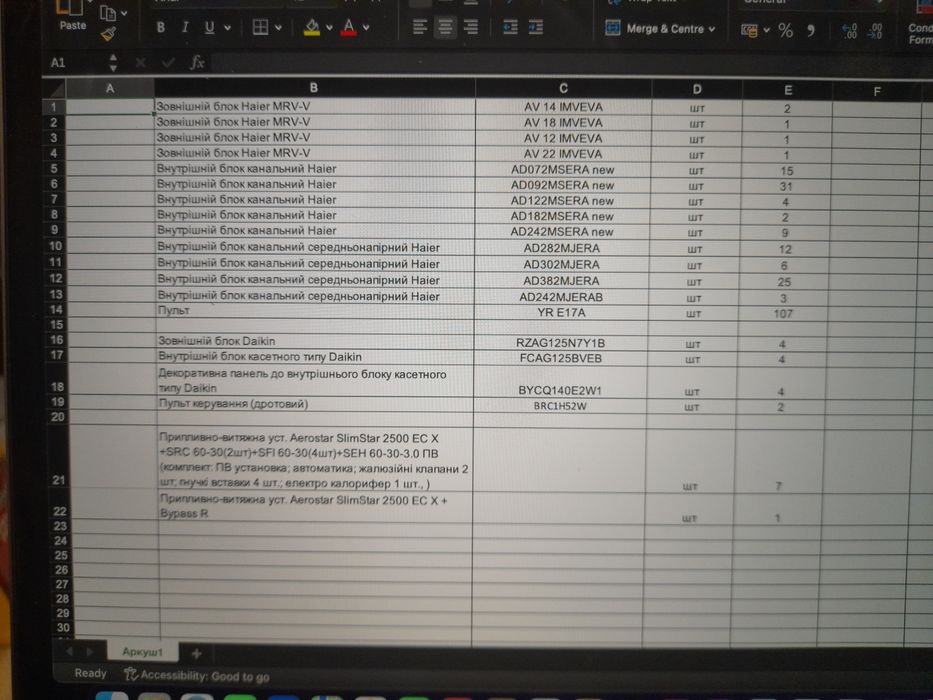Image resolution: width=933 pixels, height=700 pixels.
Task: Open the fill colour dropdown arrow
Action: point(329,28)
